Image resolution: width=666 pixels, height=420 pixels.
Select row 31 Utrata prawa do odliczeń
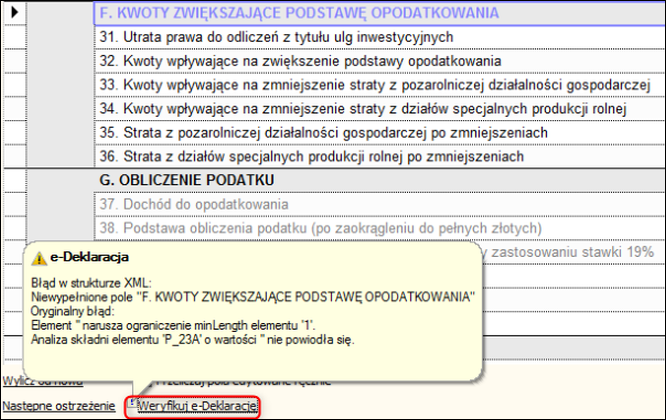pos(380,37)
